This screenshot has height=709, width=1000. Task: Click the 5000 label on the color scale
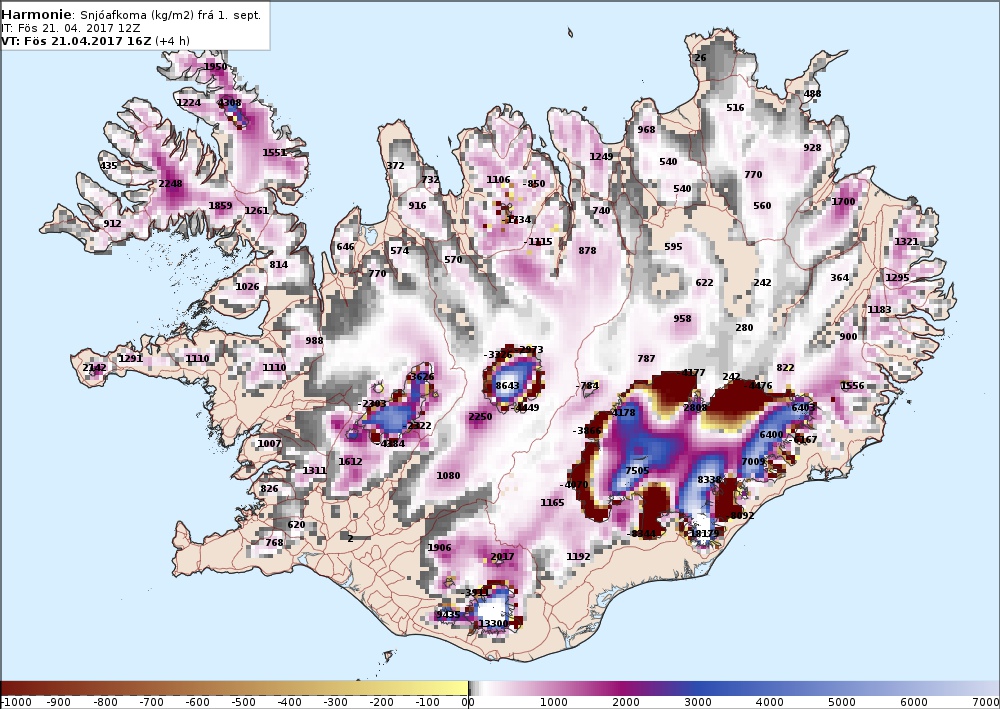(x=842, y=702)
